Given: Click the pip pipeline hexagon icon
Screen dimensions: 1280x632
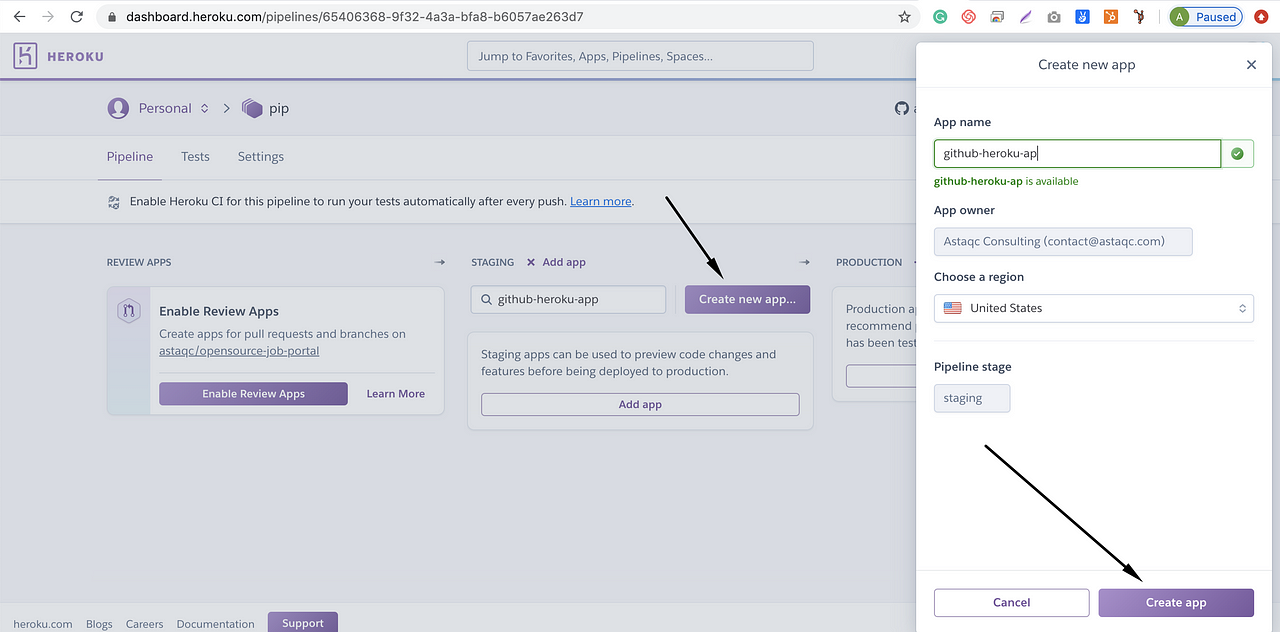Looking at the screenshot, I should [252, 108].
